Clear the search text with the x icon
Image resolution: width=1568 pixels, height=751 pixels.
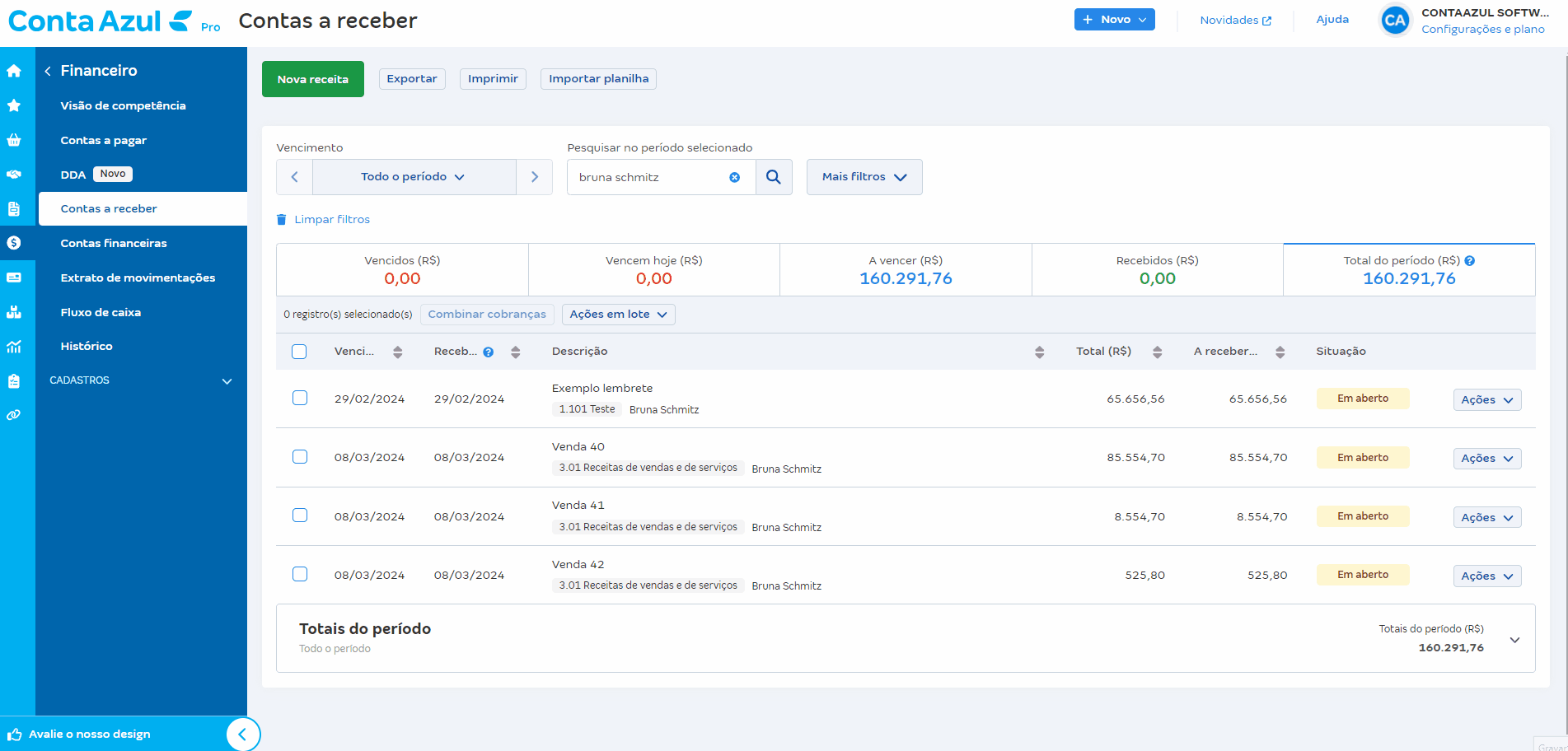coord(734,177)
